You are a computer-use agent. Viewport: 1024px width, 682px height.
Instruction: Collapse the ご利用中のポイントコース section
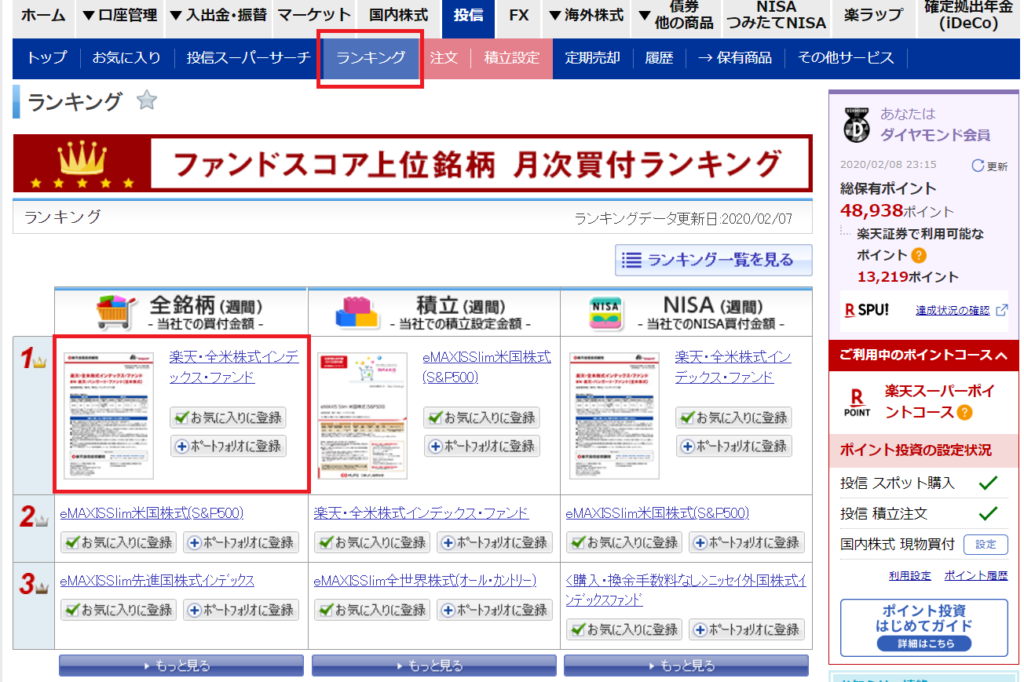[x=923, y=355]
